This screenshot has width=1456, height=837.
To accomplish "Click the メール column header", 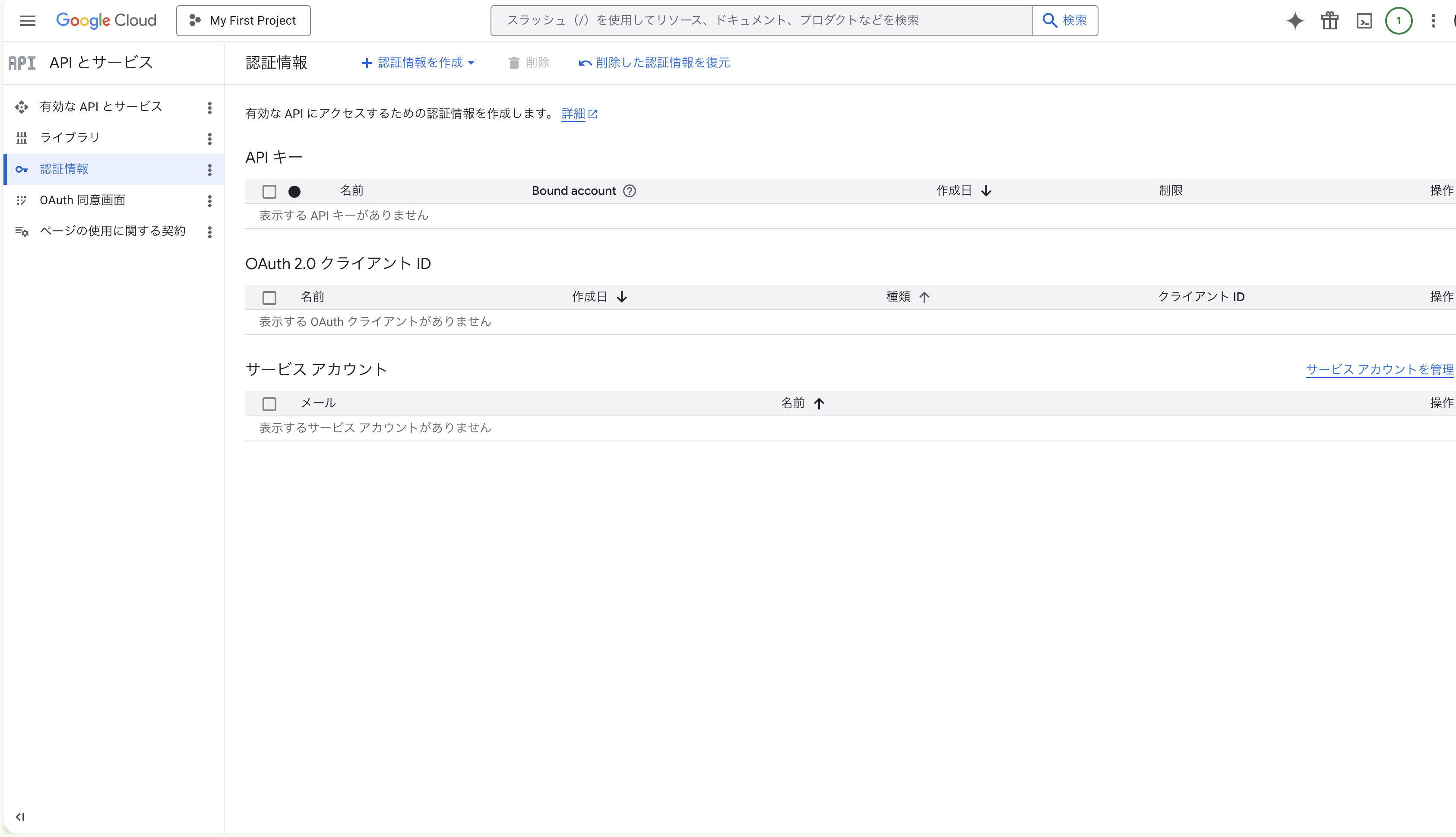I will pos(318,403).
